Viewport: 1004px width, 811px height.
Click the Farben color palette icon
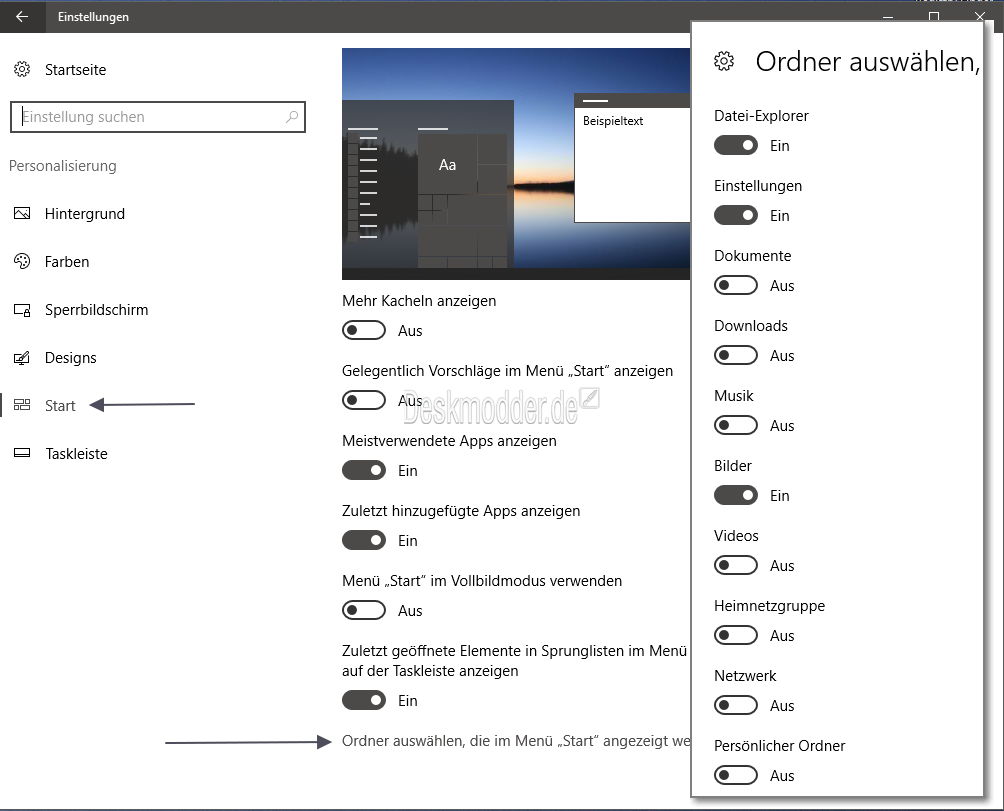tap(22, 261)
